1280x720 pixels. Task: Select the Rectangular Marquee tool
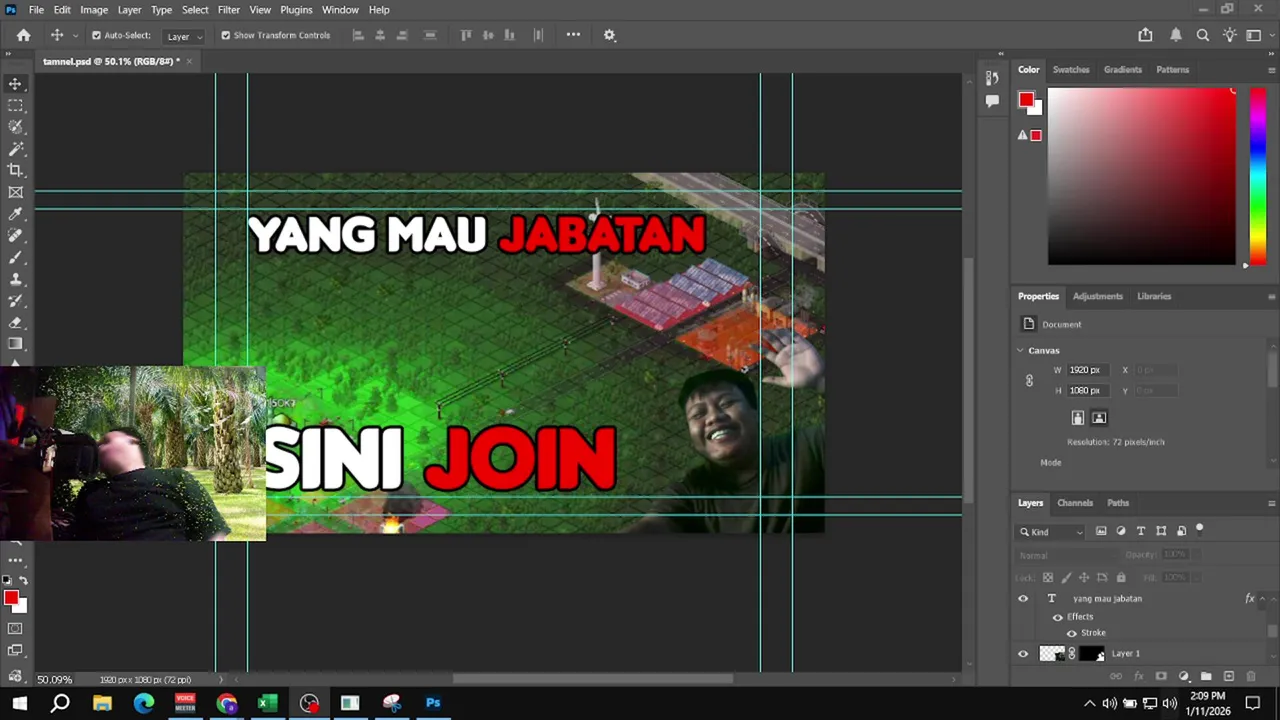click(15, 105)
